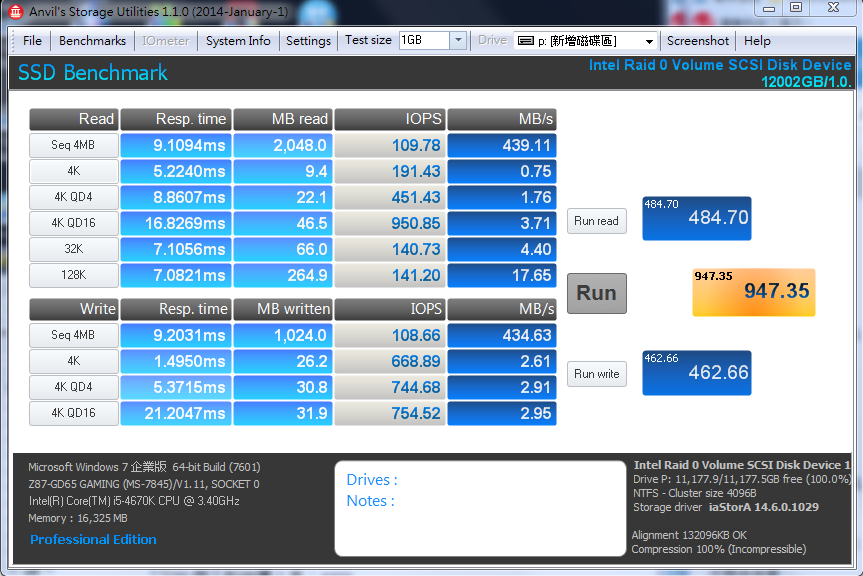Viewport: 863px width, 576px height.
Task: Open the Help menu
Action: coord(757,41)
